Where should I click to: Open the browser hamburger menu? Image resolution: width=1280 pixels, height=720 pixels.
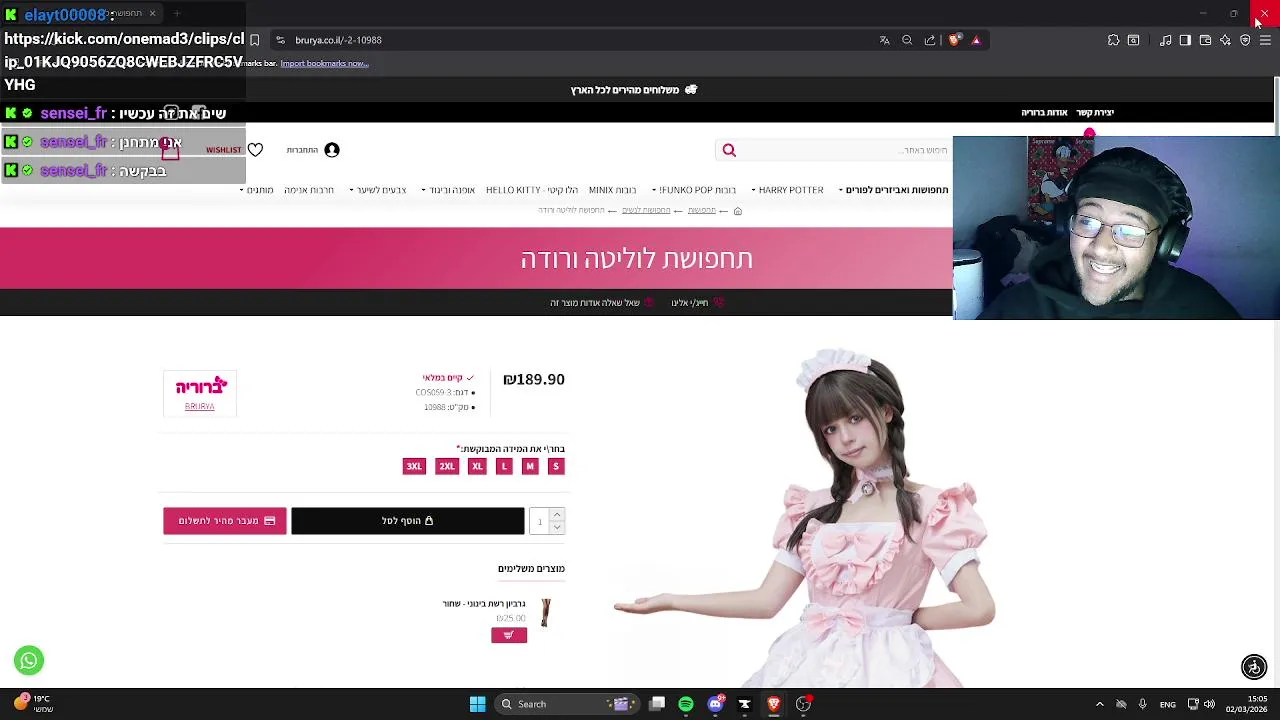pos(1265,40)
